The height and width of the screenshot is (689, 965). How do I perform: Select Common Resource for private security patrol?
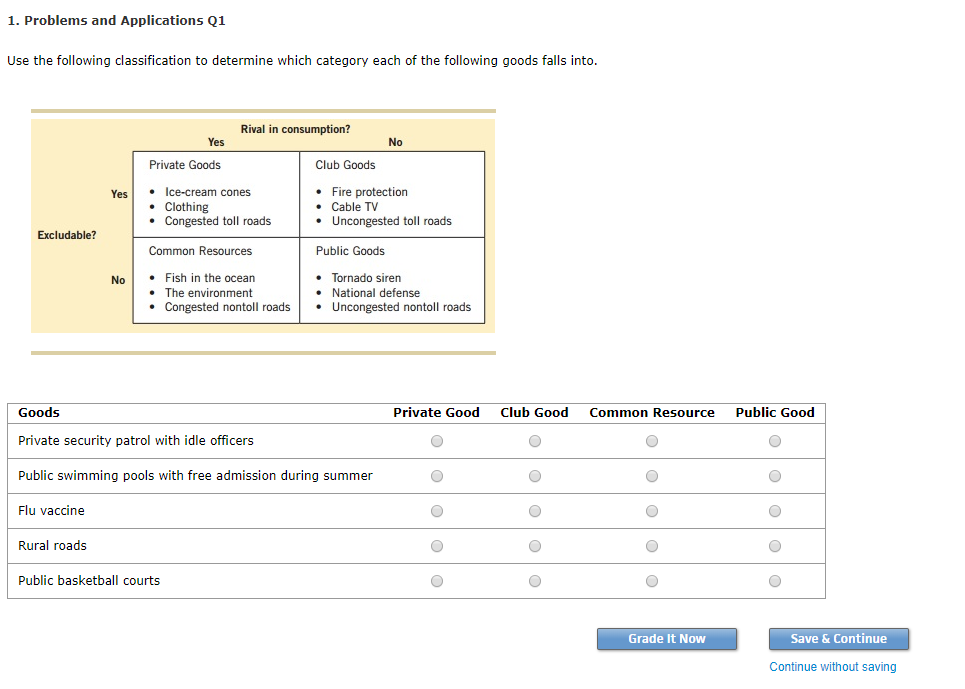pos(651,440)
